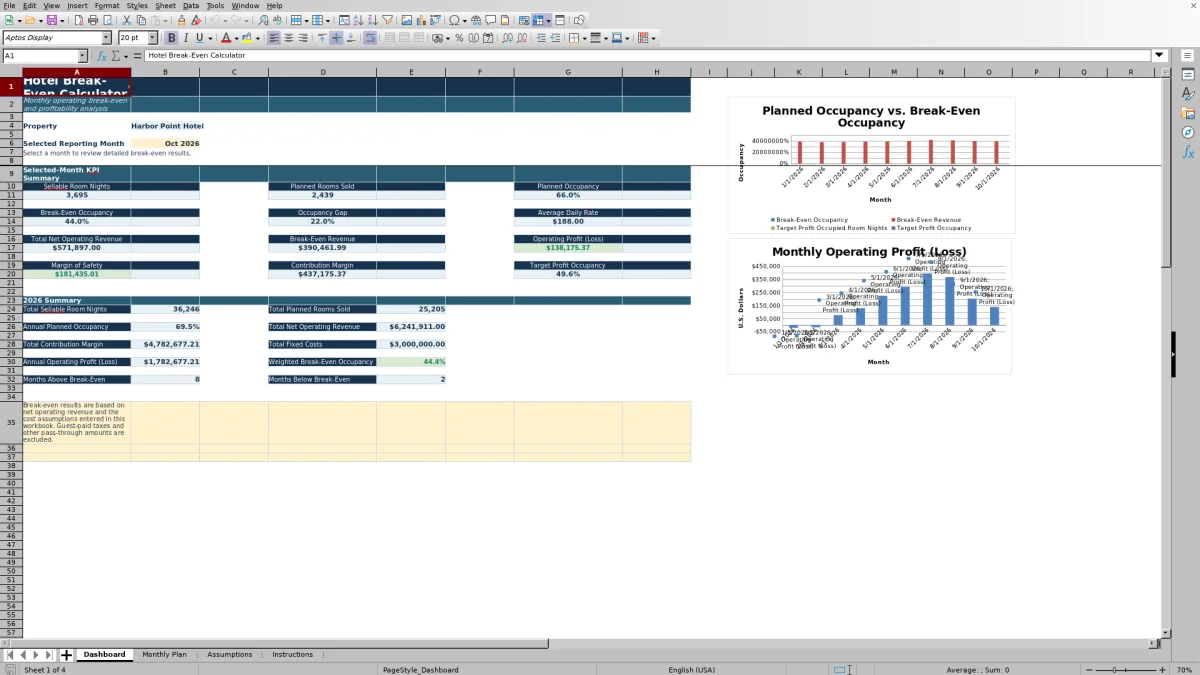This screenshot has height=675, width=1200.
Task: Click the zoom slider in status bar
Action: [1124, 669]
